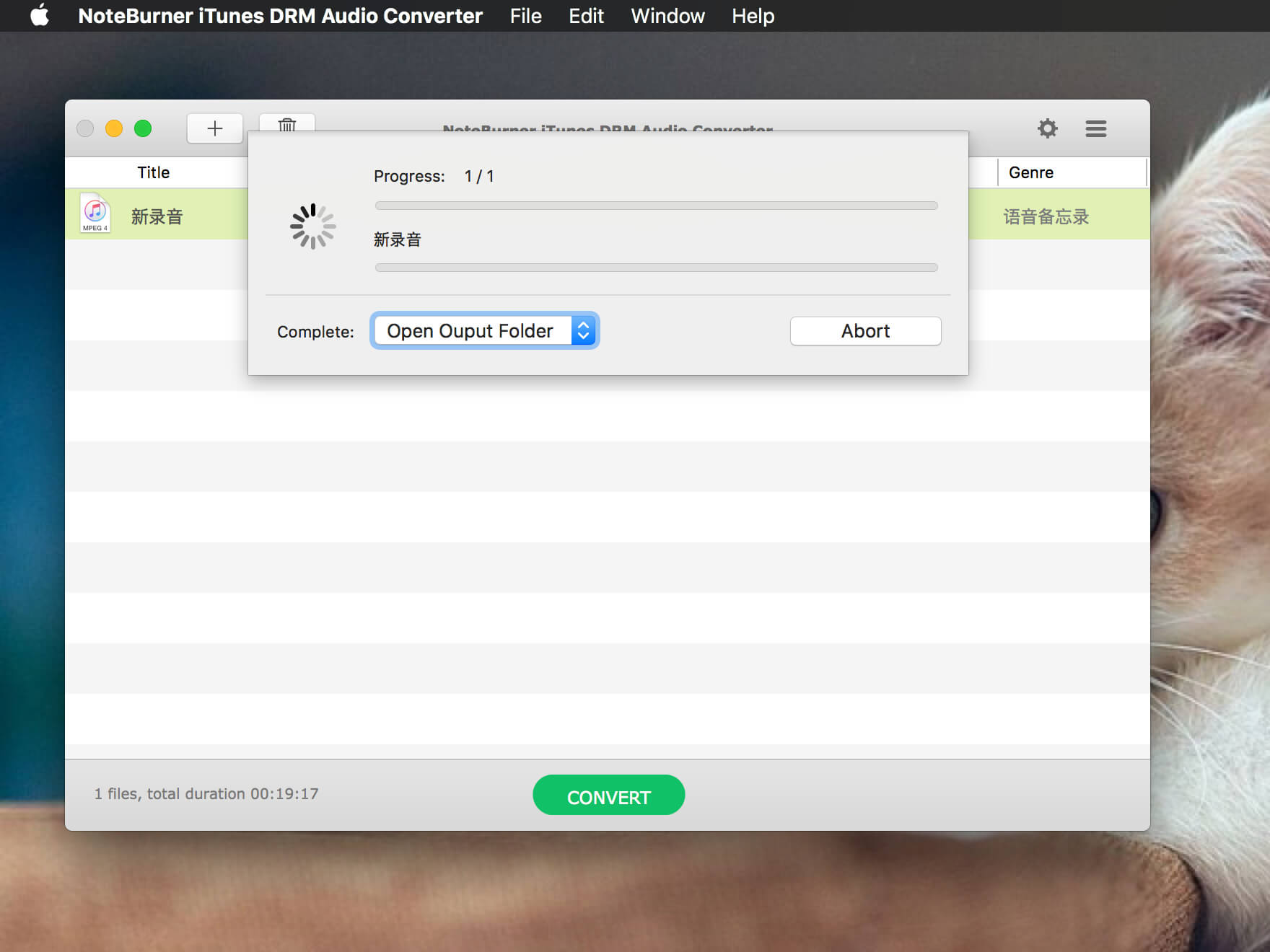Click the 新录音 file progress bar
Image resolution: width=1270 pixels, height=952 pixels.
click(x=656, y=268)
